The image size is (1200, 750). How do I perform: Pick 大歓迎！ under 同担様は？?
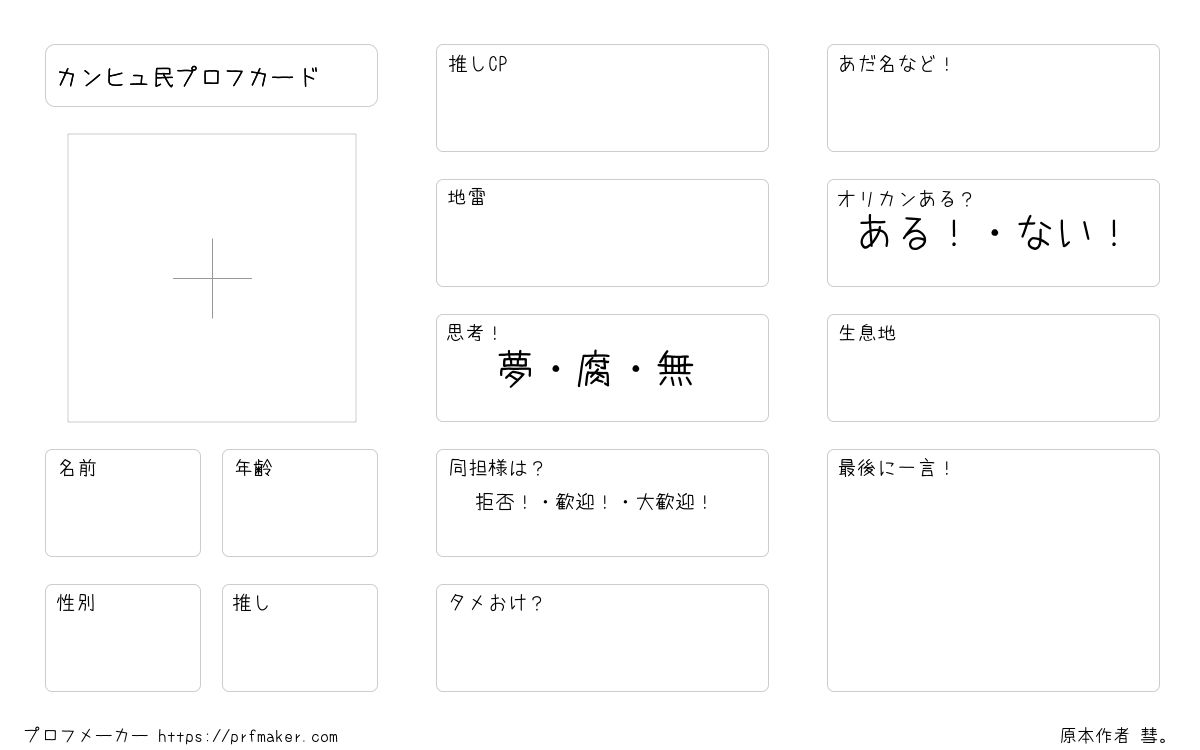[x=673, y=502]
